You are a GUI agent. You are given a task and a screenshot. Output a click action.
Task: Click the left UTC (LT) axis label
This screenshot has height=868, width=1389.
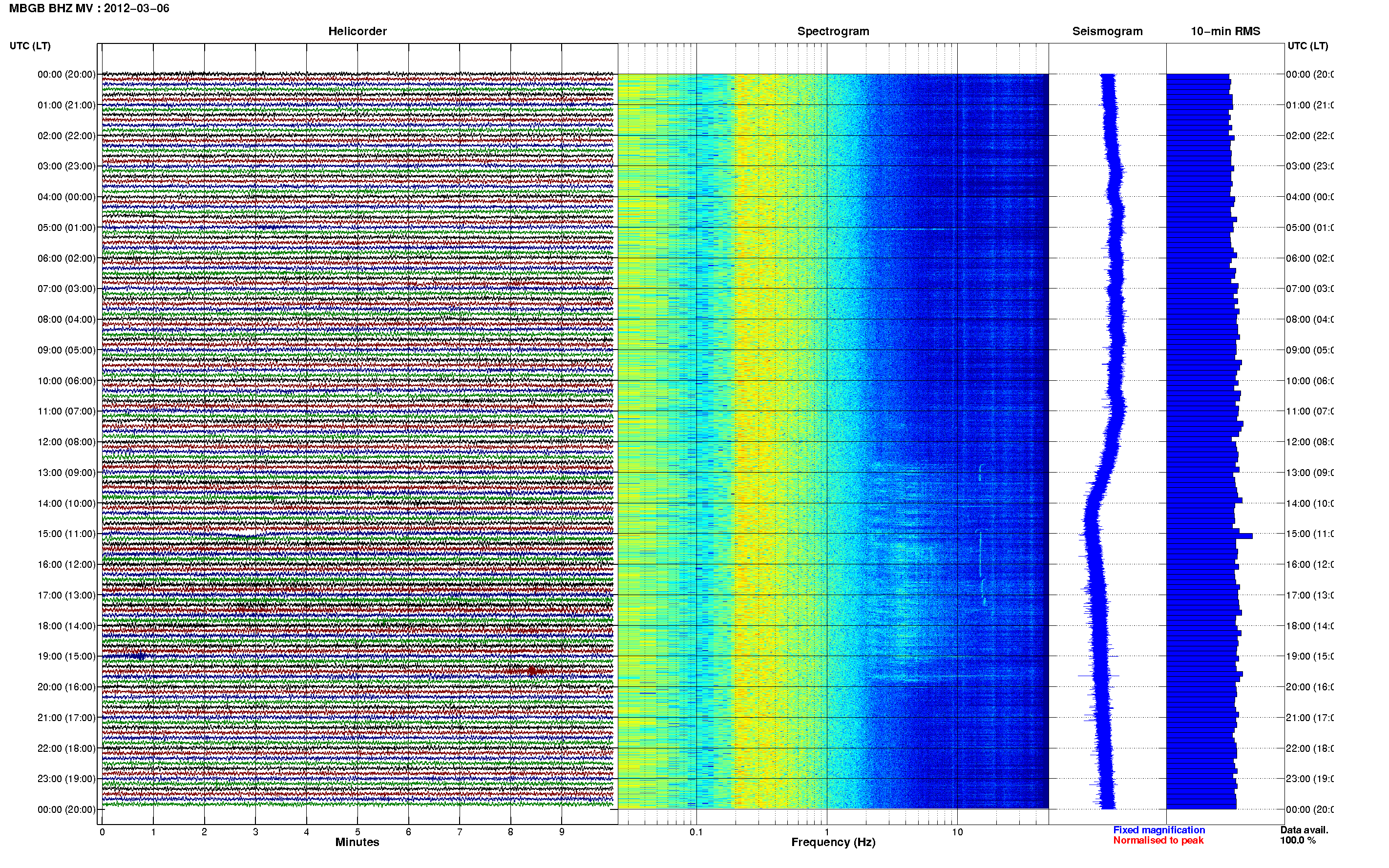click(30, 46)
